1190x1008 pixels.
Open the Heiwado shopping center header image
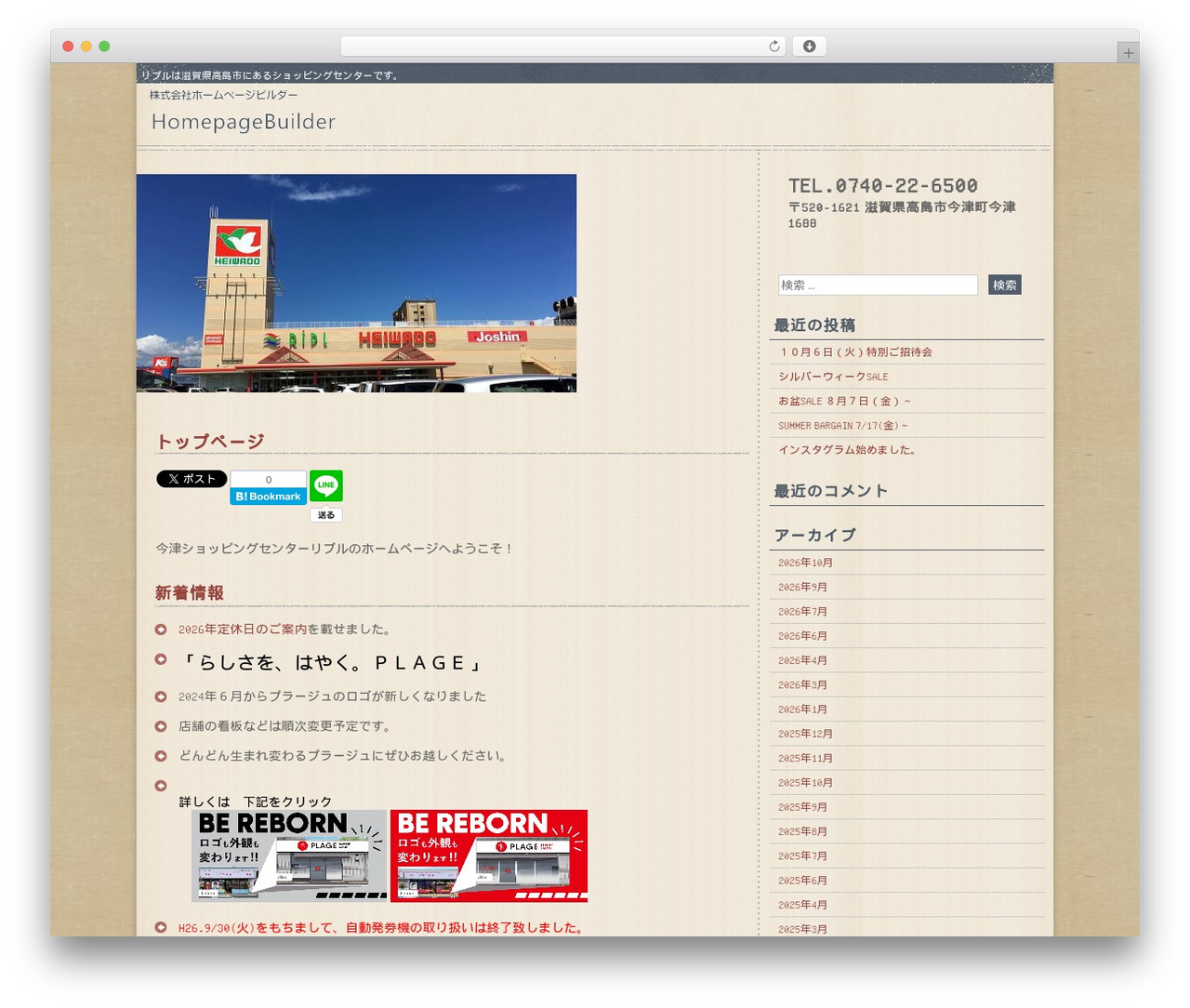pyautogui.click(x=356, y=283)
